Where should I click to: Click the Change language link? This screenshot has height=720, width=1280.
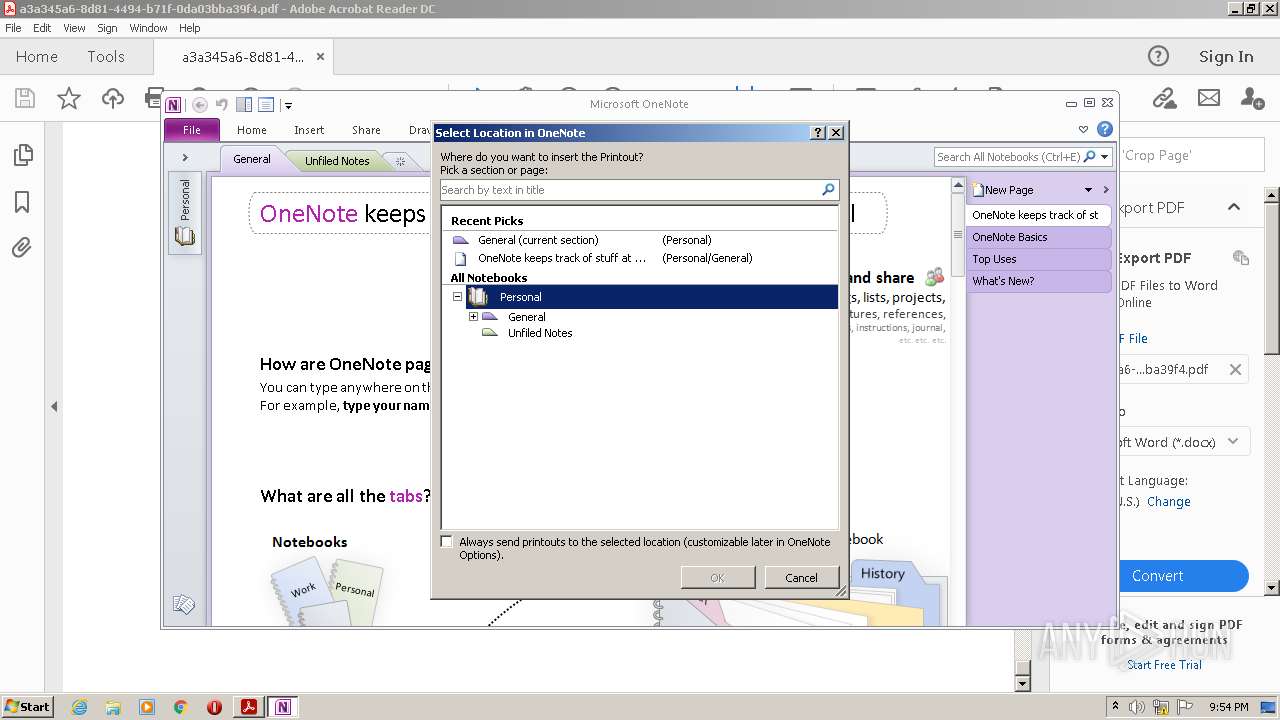coord(1169,502)
